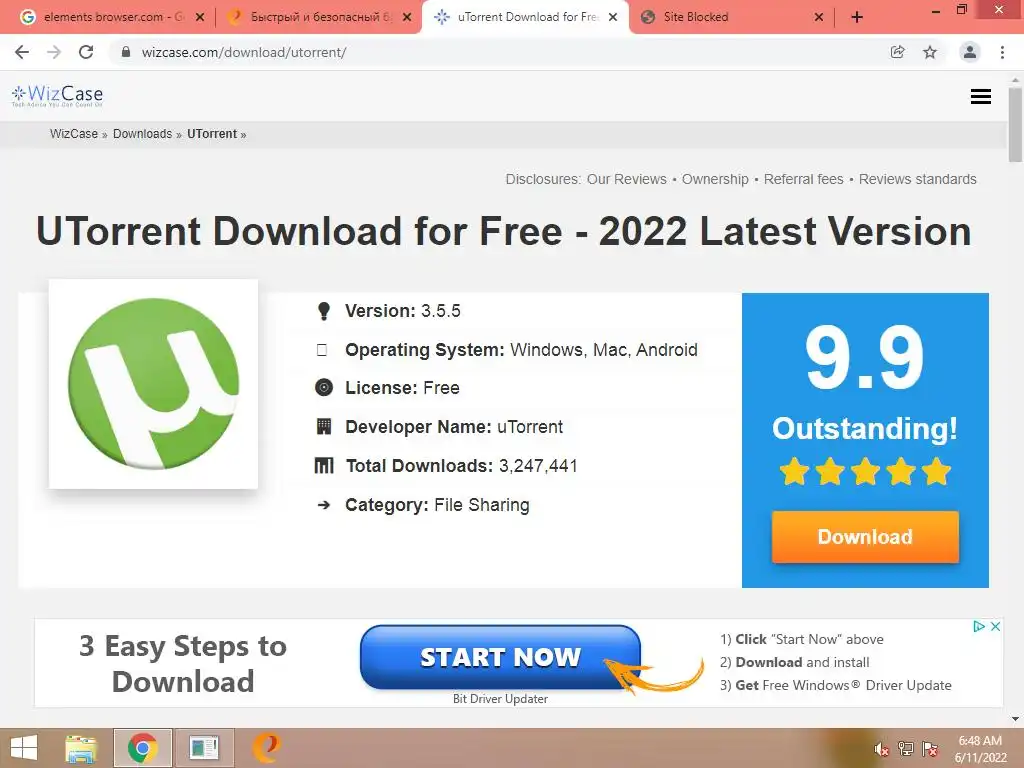Screen dimensions: 1024x768
Task: Switch to the Russian-titled tab
Action: tap(317, 18)
